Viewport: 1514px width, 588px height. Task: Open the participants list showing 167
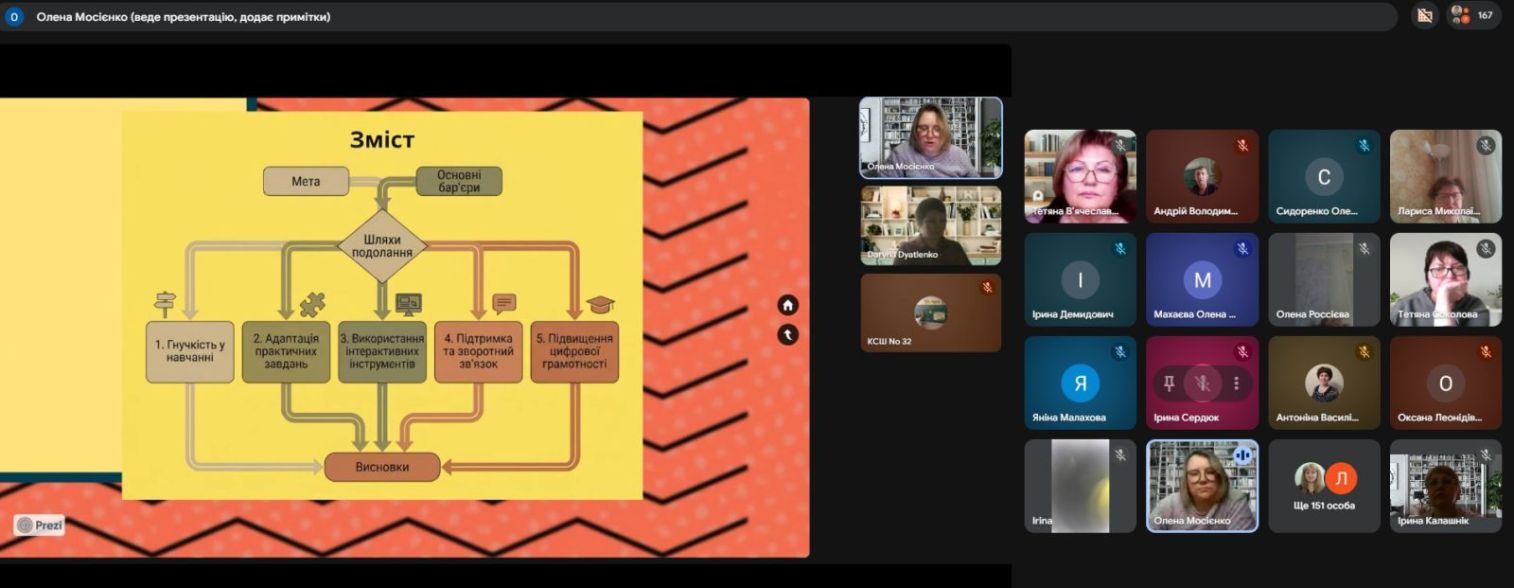pos(1474,15)
